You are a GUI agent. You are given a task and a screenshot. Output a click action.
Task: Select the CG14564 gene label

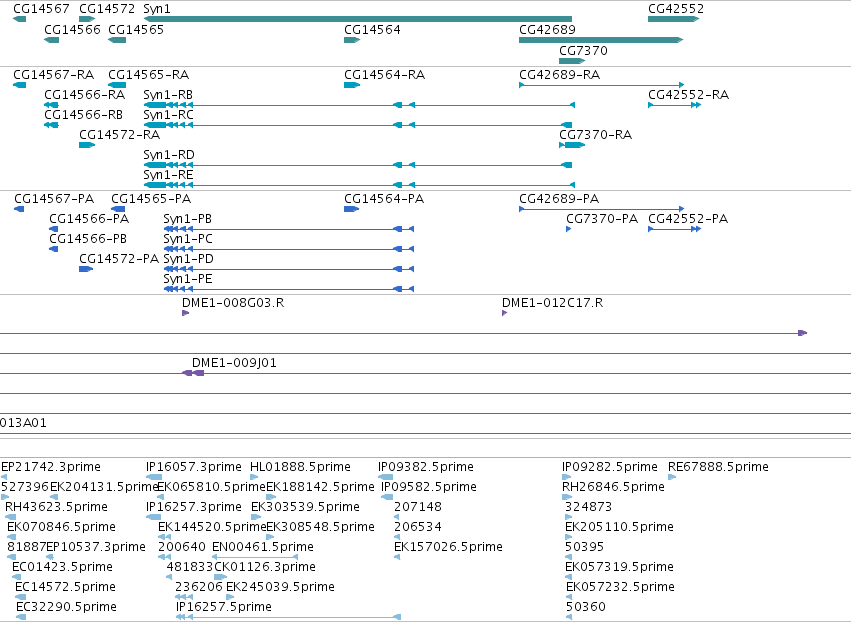[x=372, y=29]
